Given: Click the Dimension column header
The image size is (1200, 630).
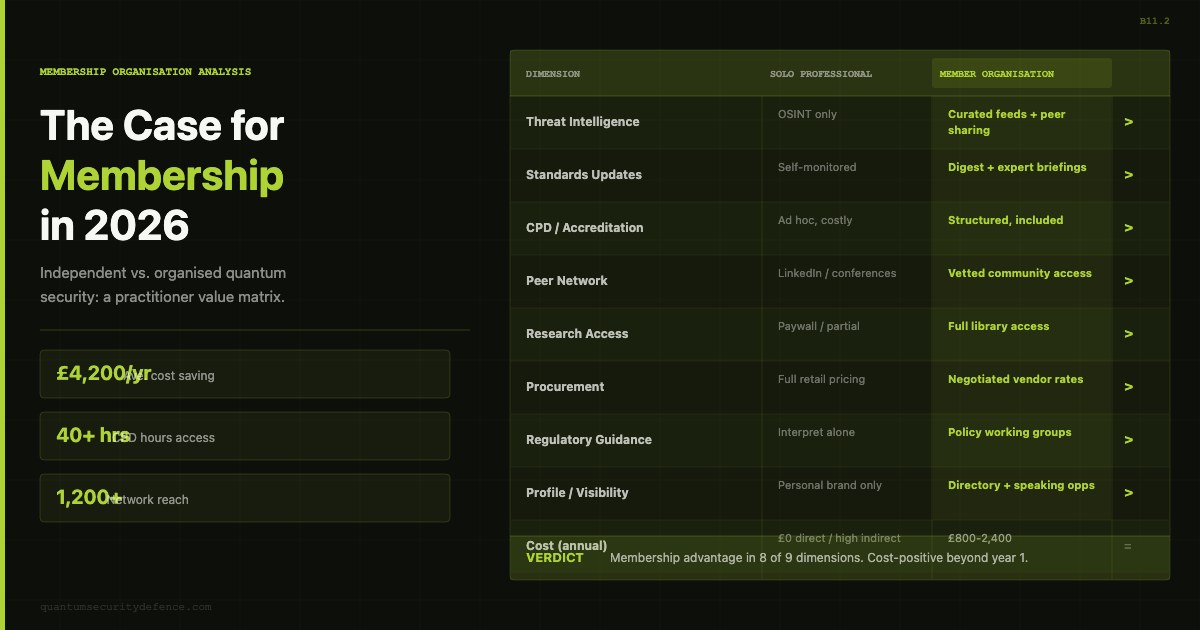Looking at the screenshot, I should [x=553, y=74].
